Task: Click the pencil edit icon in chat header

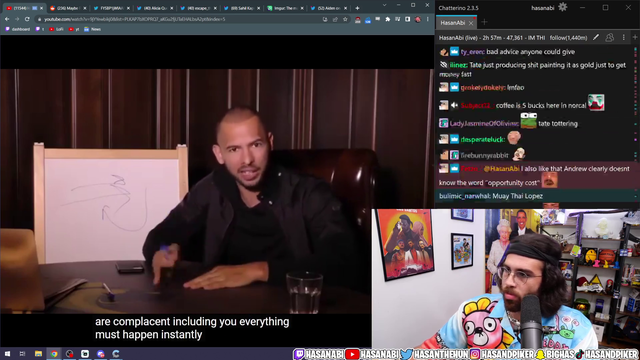Action: (x=596, y=38)
